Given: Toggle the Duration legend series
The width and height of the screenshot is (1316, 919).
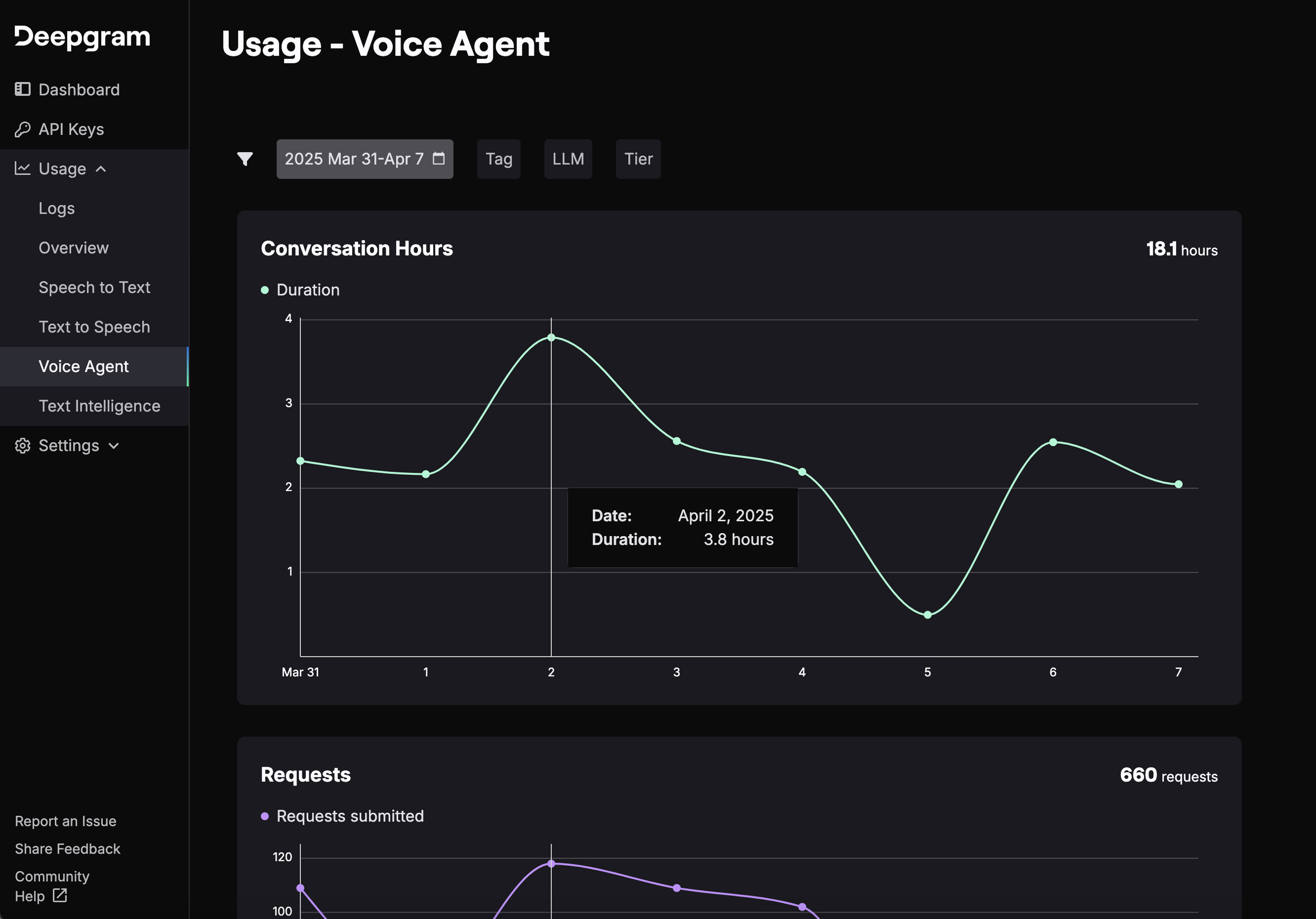Looking at the screenshot, I should pyautogui.click(x=300, y=290).
